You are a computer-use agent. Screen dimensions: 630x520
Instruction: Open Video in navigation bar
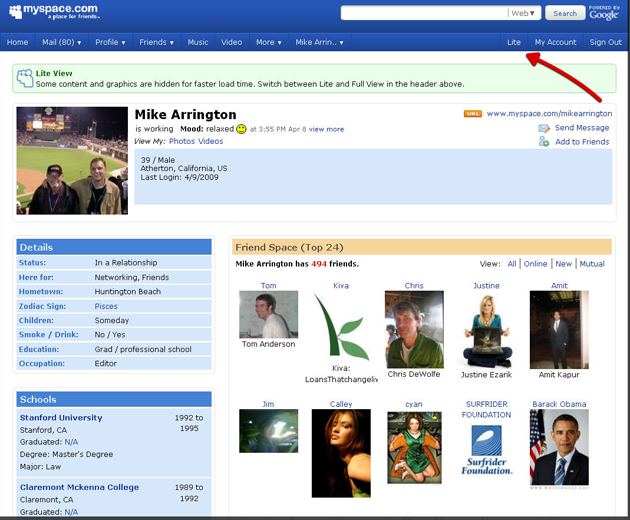click(232, 42)
